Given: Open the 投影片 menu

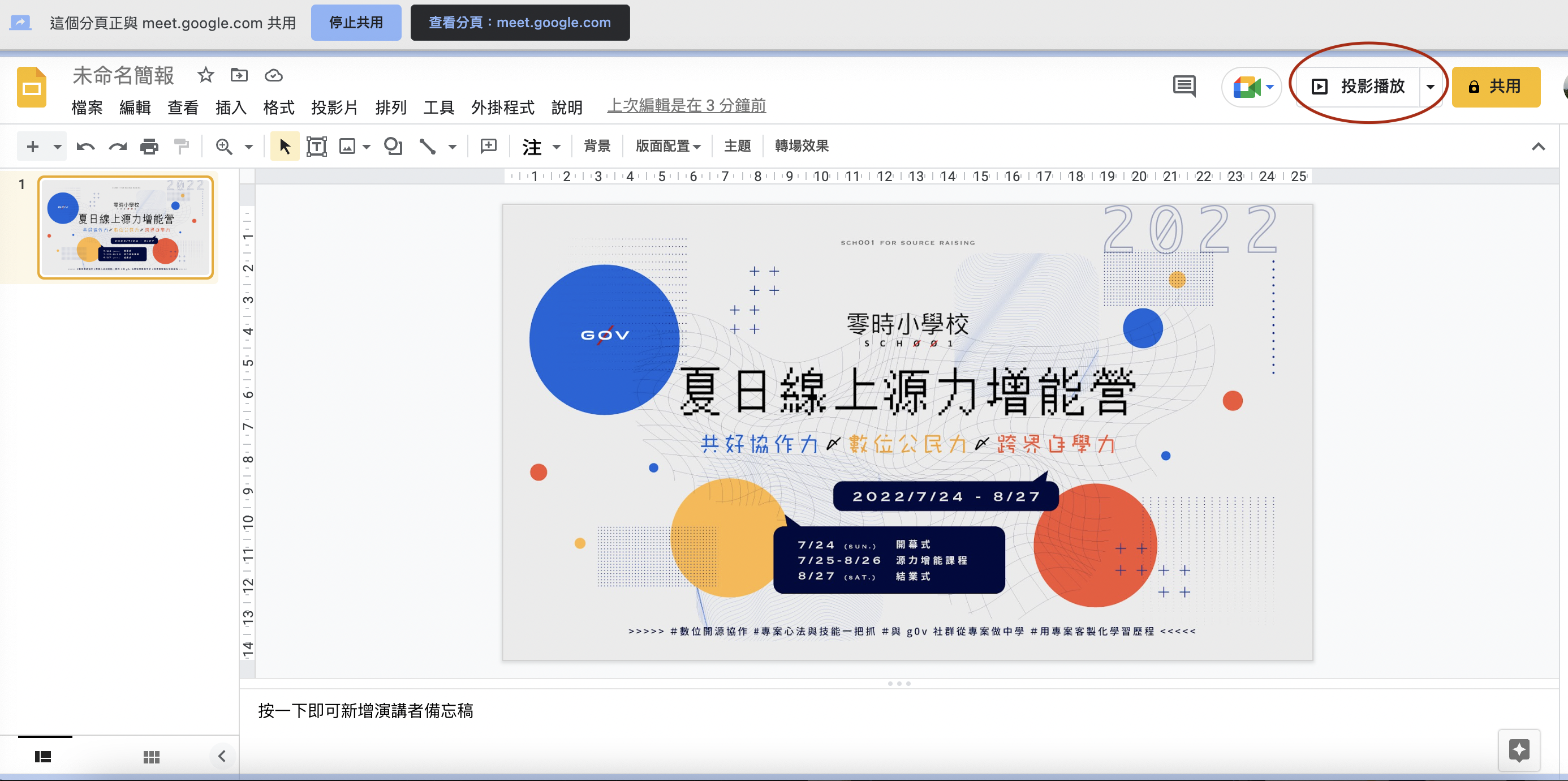Looking at the screenshot, I should click(335, 107).
